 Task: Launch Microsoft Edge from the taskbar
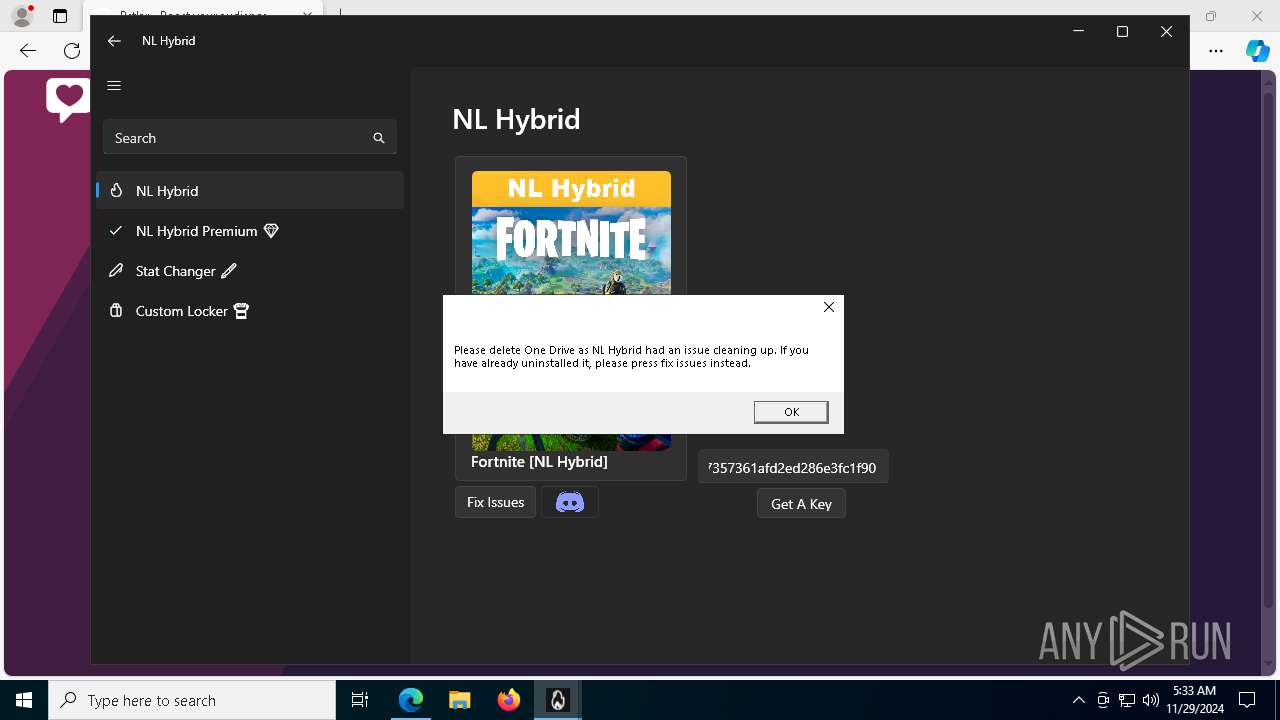point(411,700)
